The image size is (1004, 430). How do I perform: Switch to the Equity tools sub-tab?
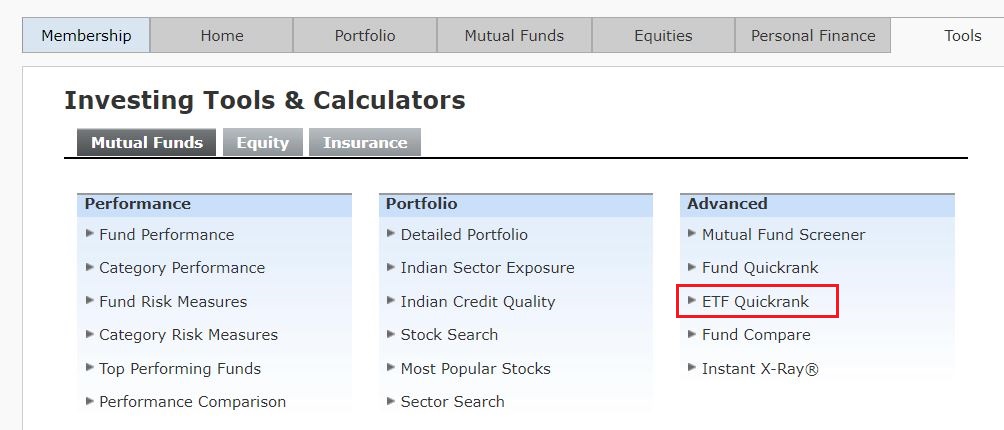(x=263, y=143)
